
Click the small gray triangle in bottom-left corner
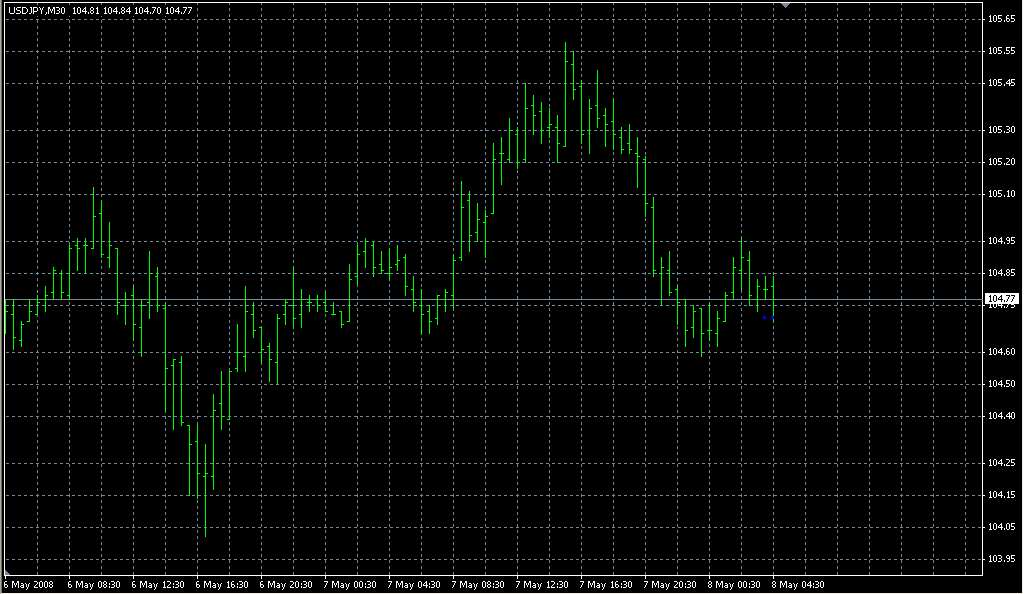click(x=7, y=572)
